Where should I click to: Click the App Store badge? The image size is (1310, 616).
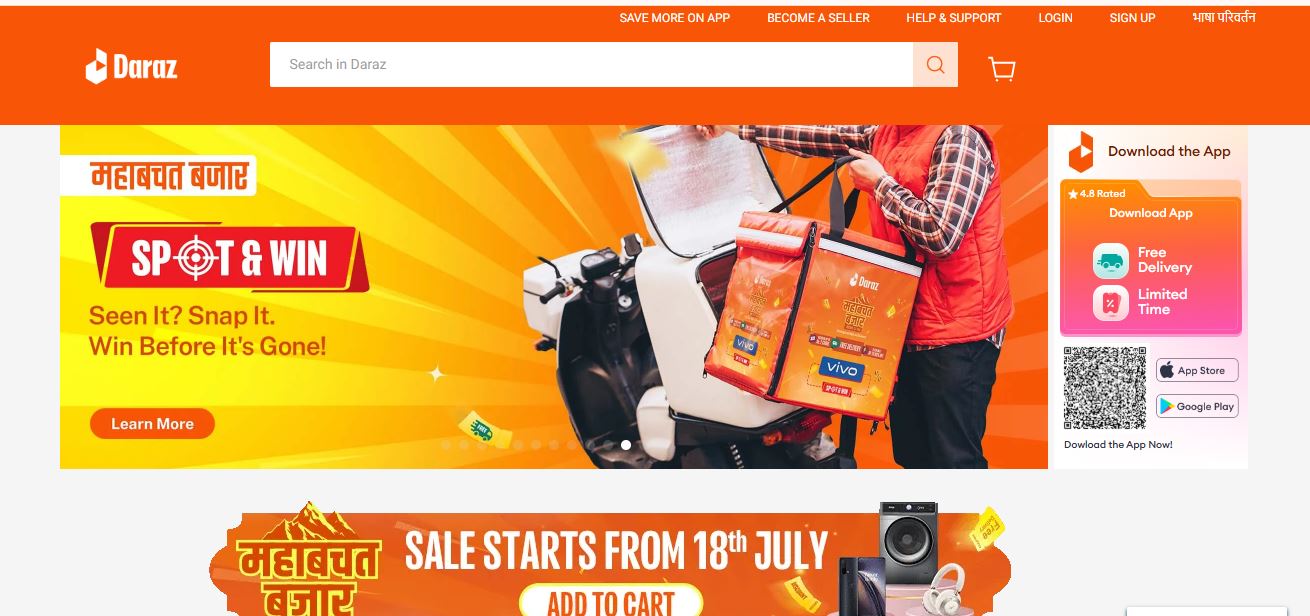tap(1197, 370)
